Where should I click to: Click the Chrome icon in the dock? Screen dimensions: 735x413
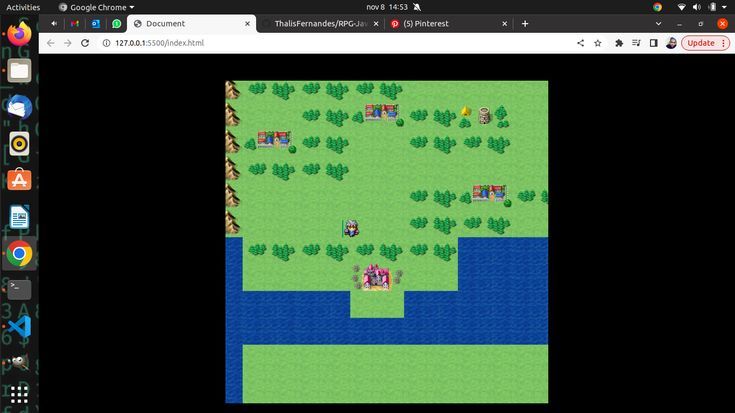[x=19, y=253]
